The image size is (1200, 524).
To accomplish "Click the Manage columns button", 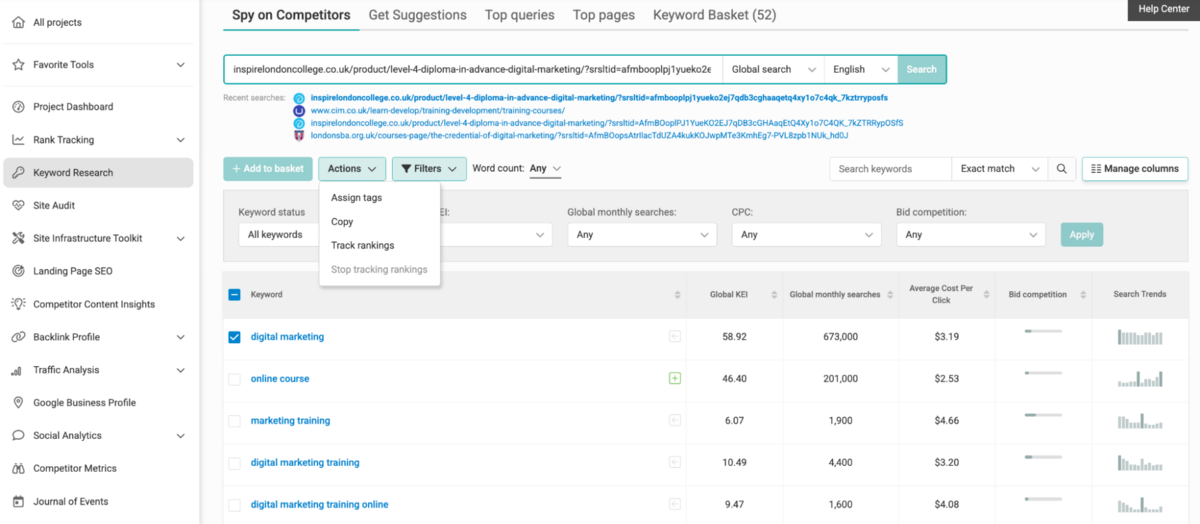I will (x=1135, y=169).
